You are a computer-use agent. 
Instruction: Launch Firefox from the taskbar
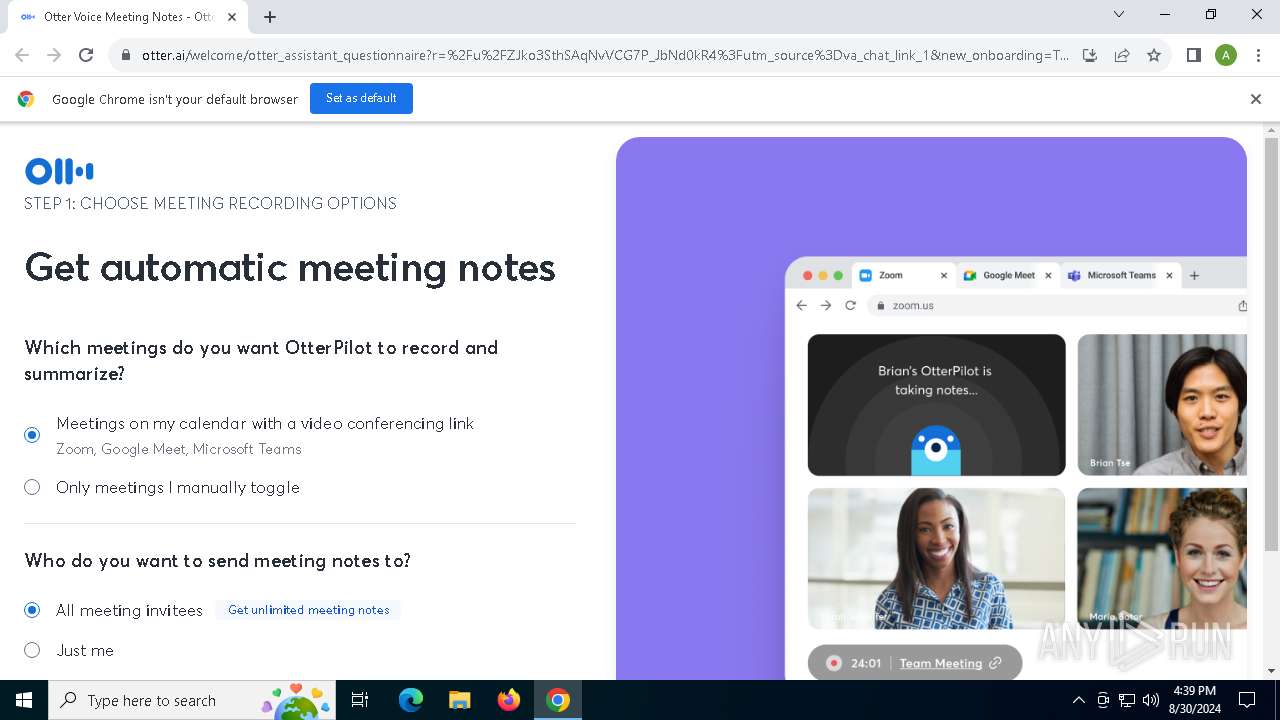509,700
